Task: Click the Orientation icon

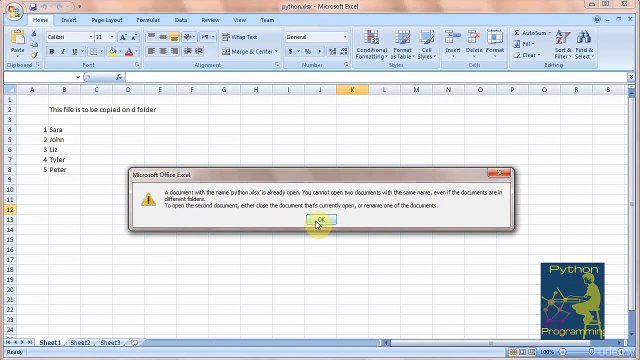Action: (x=188, y=37)
